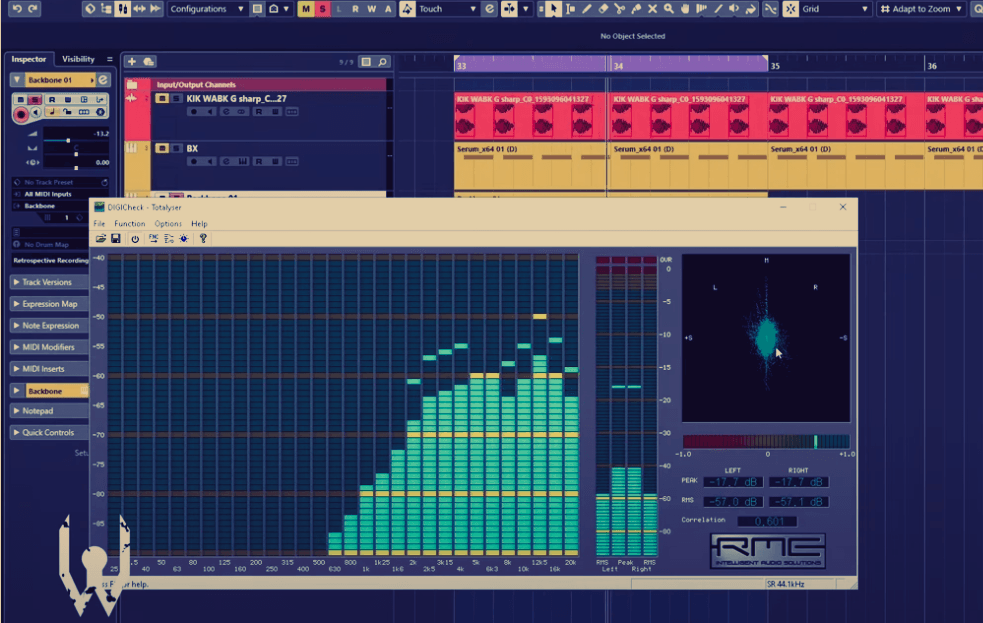
Task: Select the Zoom magnifier tool
Action: (x=668, y=9)
